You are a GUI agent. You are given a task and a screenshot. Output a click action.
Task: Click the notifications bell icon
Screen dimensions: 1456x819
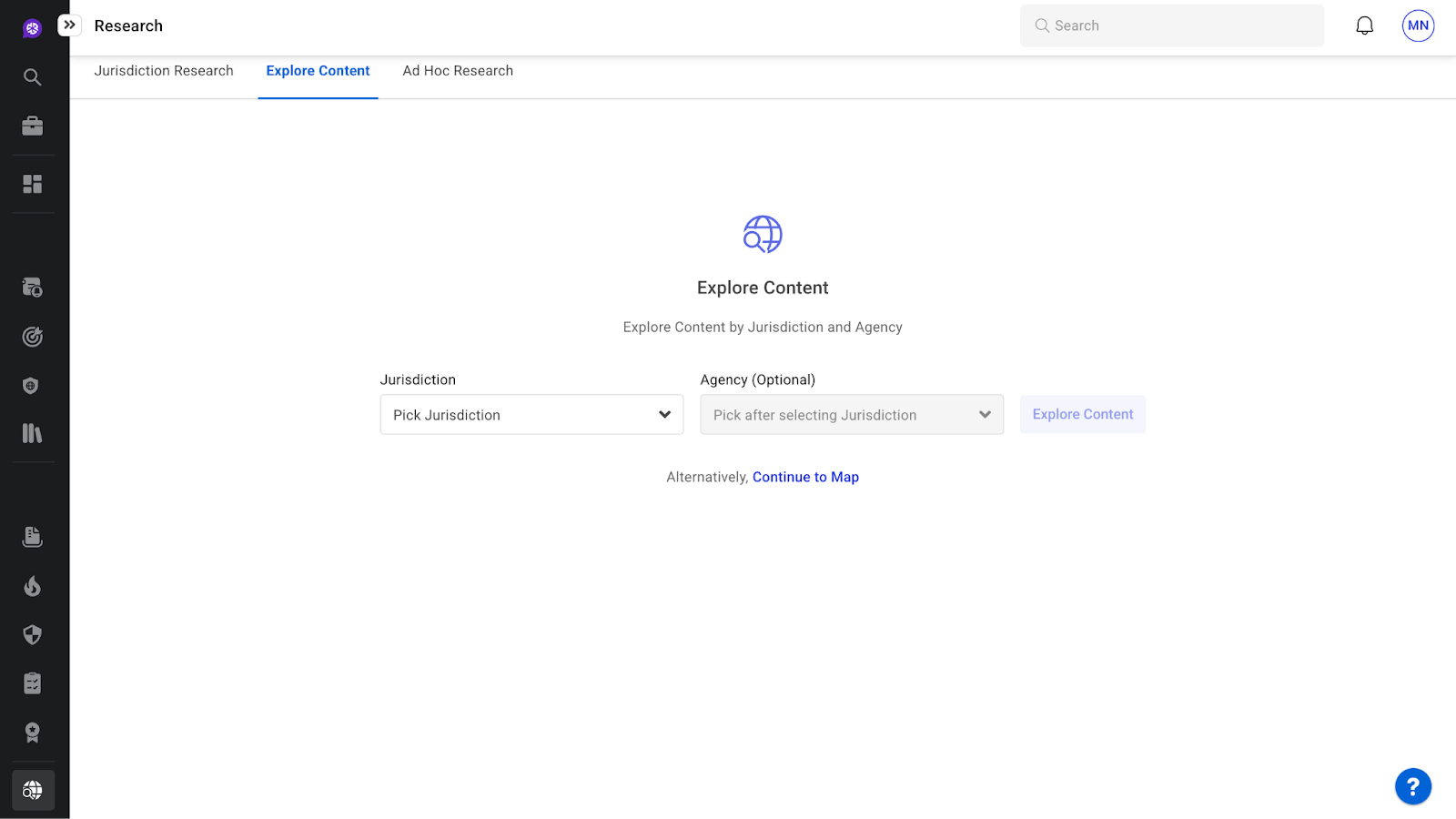(1364, 25)
